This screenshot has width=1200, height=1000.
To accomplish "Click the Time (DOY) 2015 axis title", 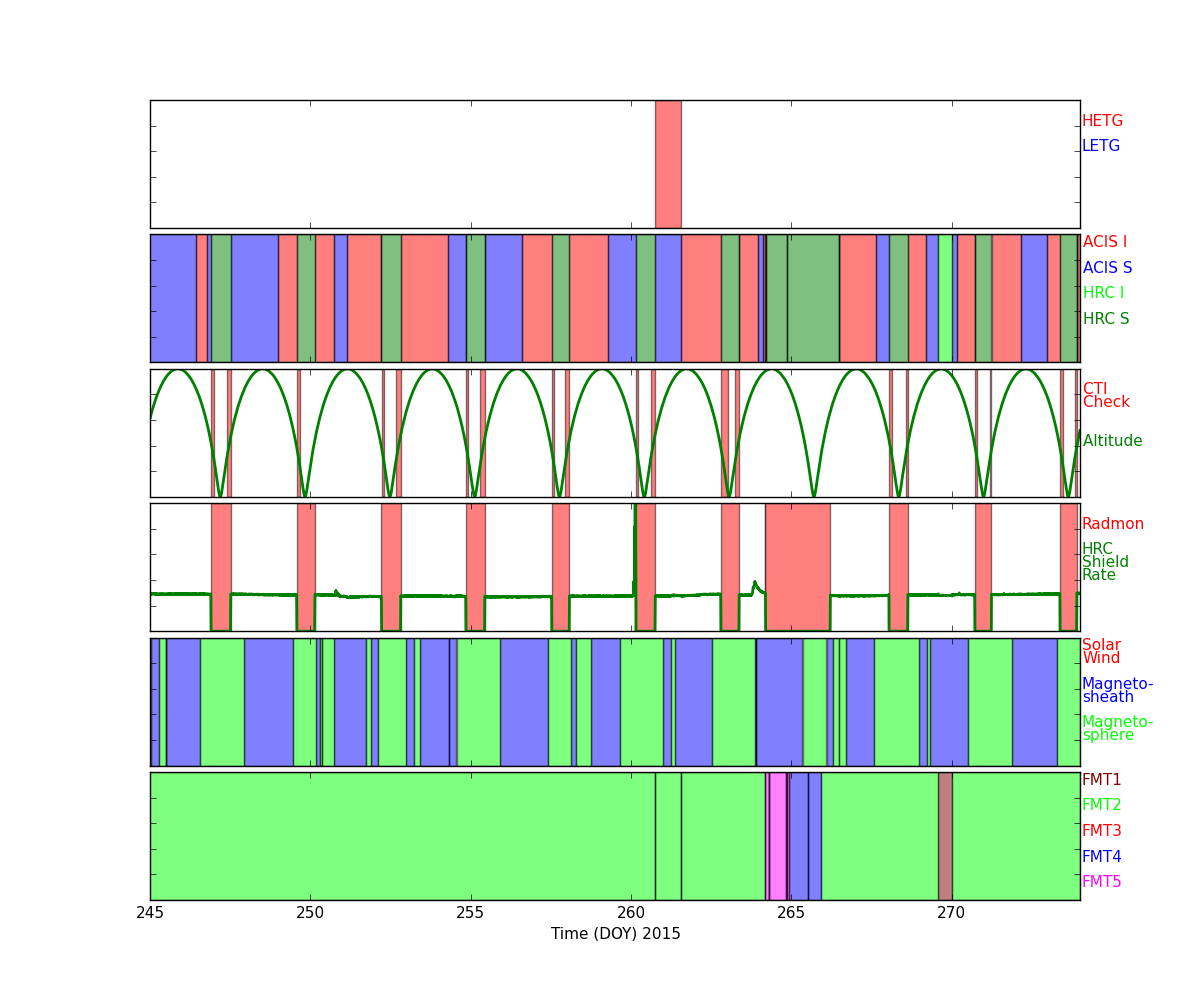I will click(x=615, y=934).
